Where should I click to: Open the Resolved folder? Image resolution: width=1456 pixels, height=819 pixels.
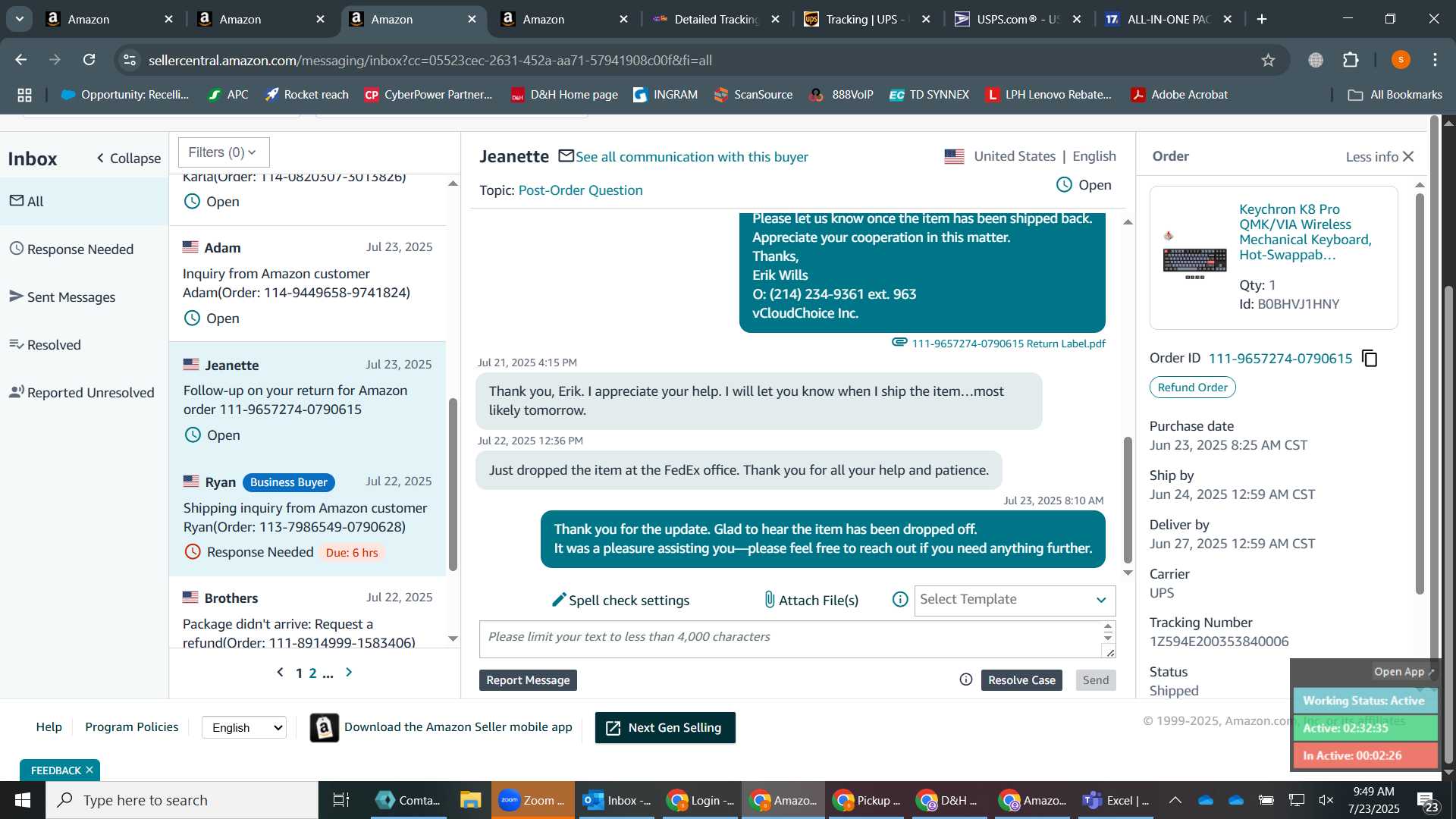tap(83, 344)
